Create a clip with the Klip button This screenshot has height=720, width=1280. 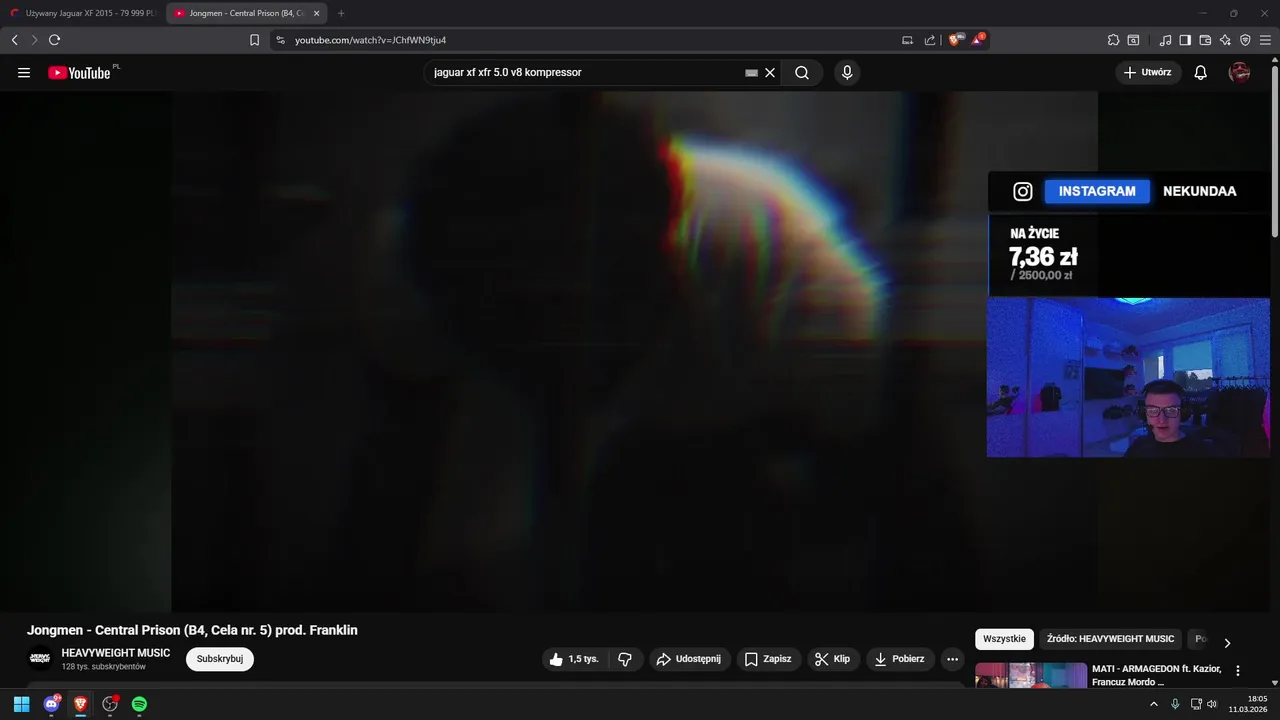[832, 659]
